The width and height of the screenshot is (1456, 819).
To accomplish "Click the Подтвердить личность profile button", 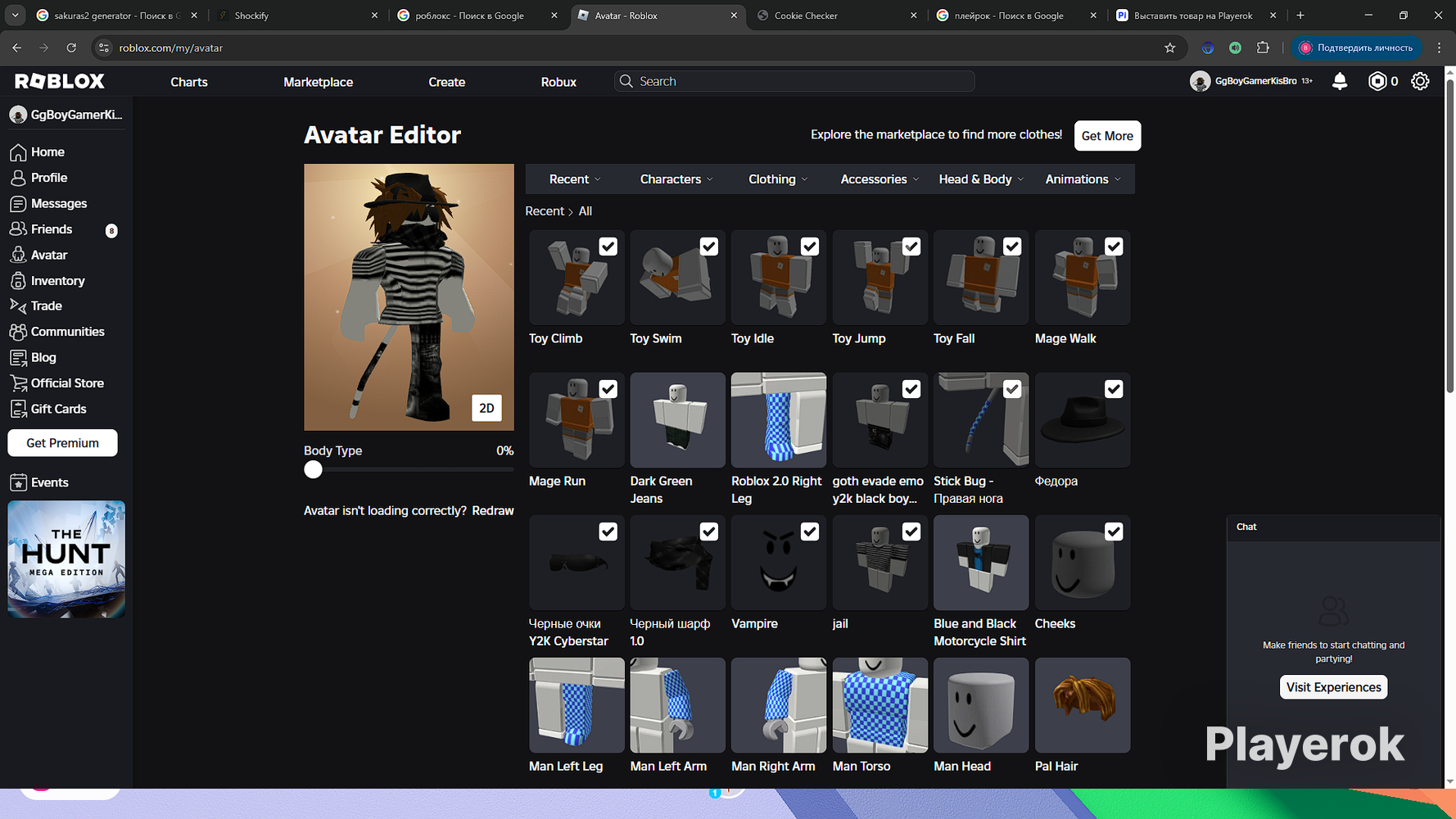I will (1356, 48).
